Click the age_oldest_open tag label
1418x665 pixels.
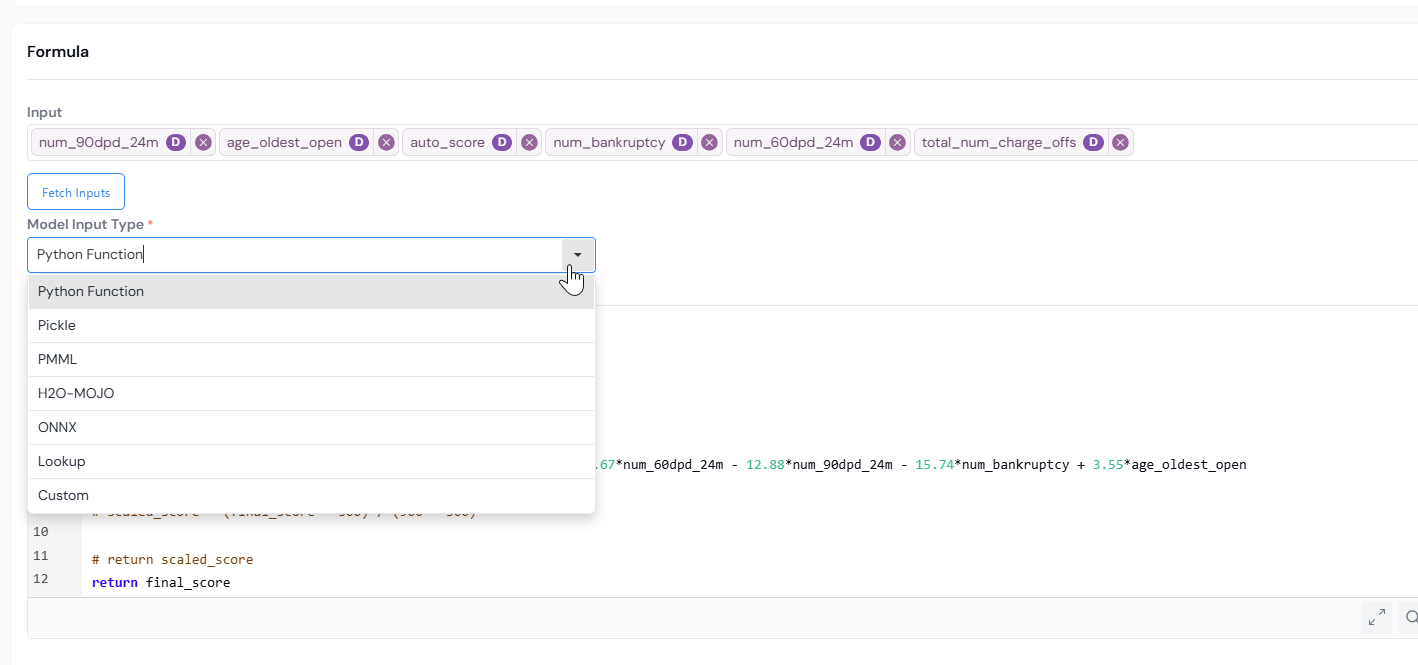pyautogui.click(x=284, y=143)
